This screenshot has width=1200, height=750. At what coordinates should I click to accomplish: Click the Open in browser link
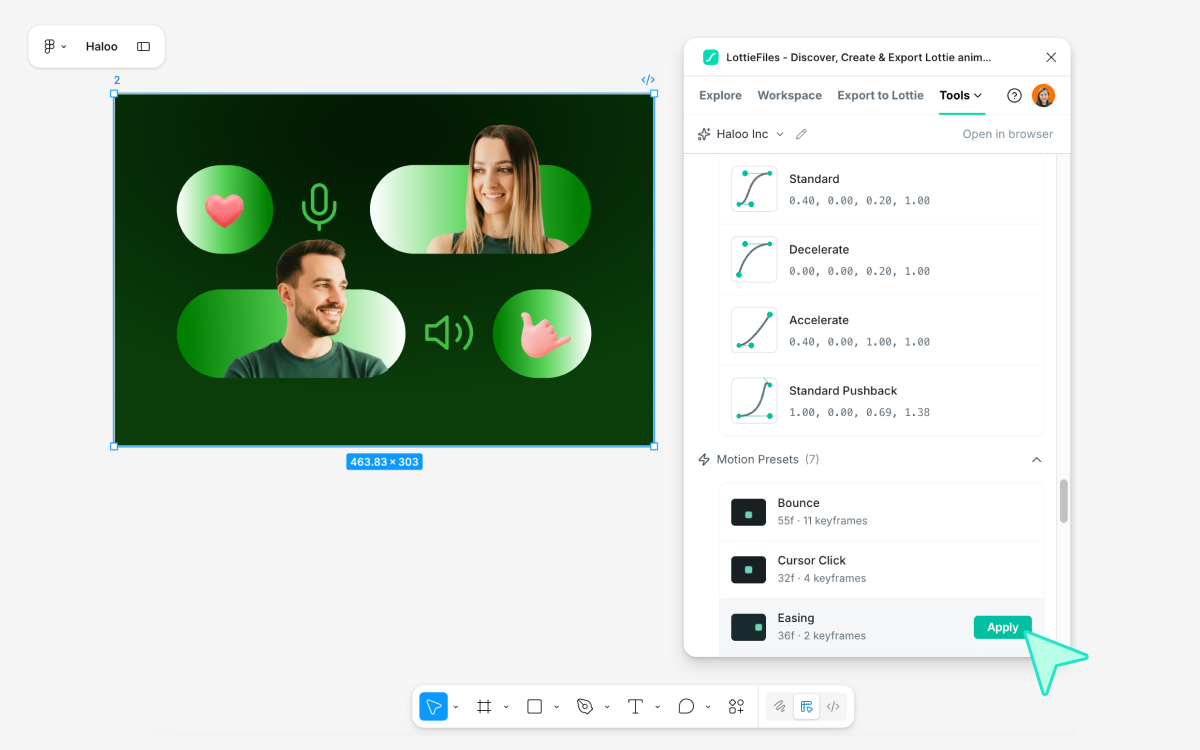pos(1007,134)
